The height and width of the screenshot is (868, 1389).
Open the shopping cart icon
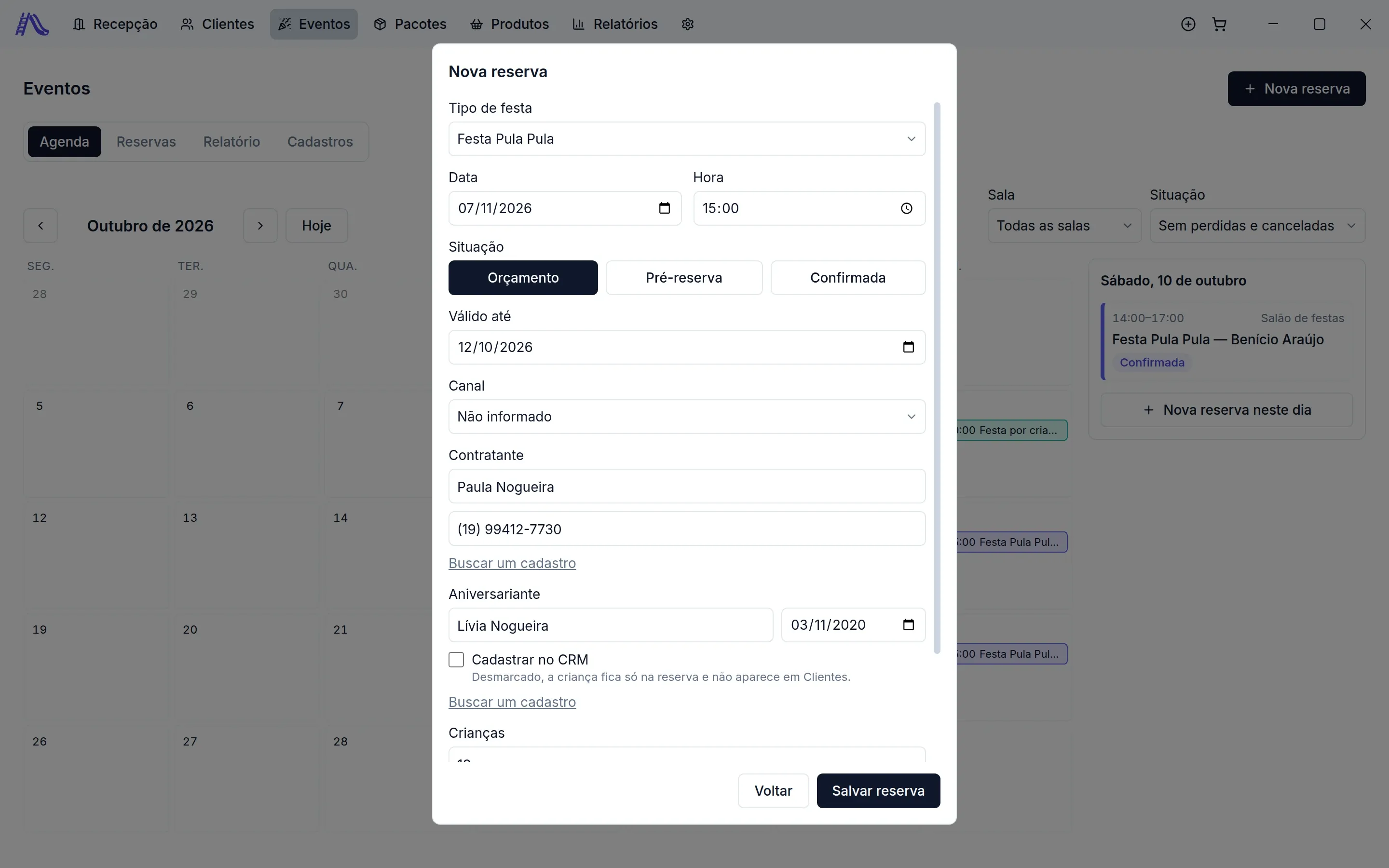point(1219,24)
